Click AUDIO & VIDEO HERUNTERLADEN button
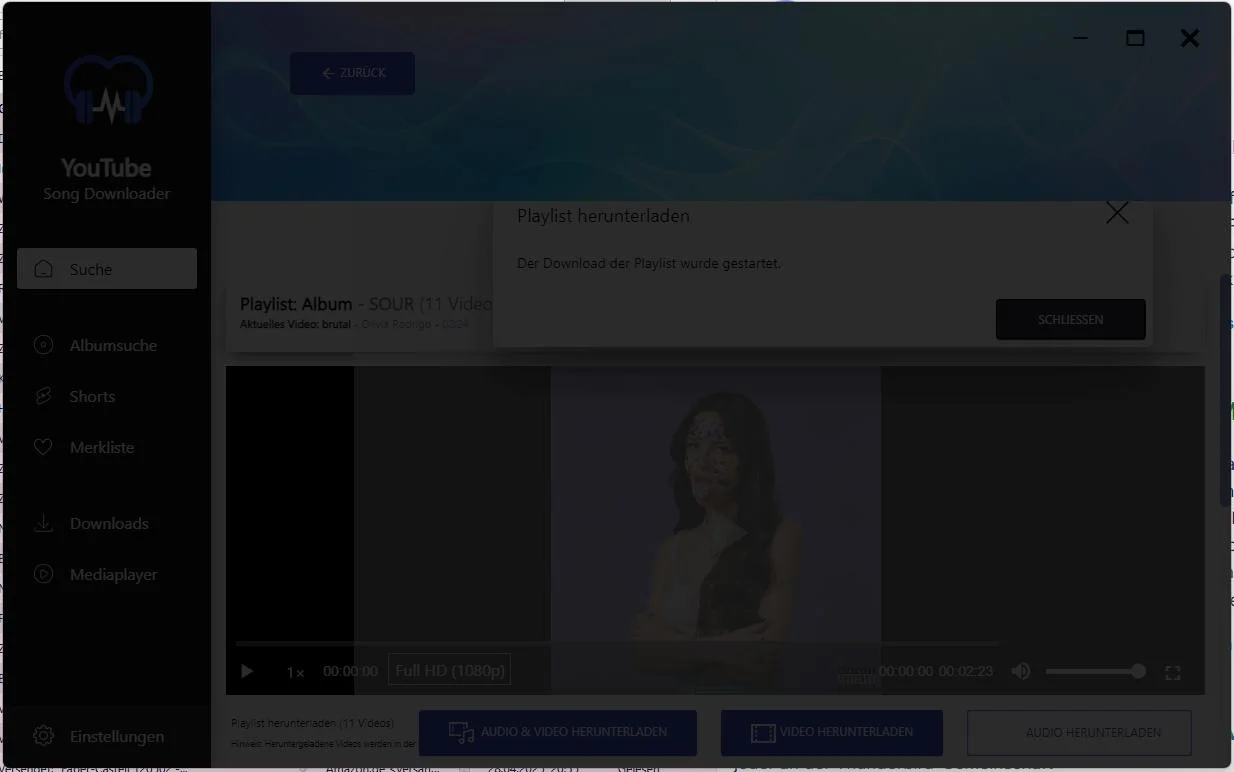The width and height of the screenshot is (1234, 772). click(558, 733)
